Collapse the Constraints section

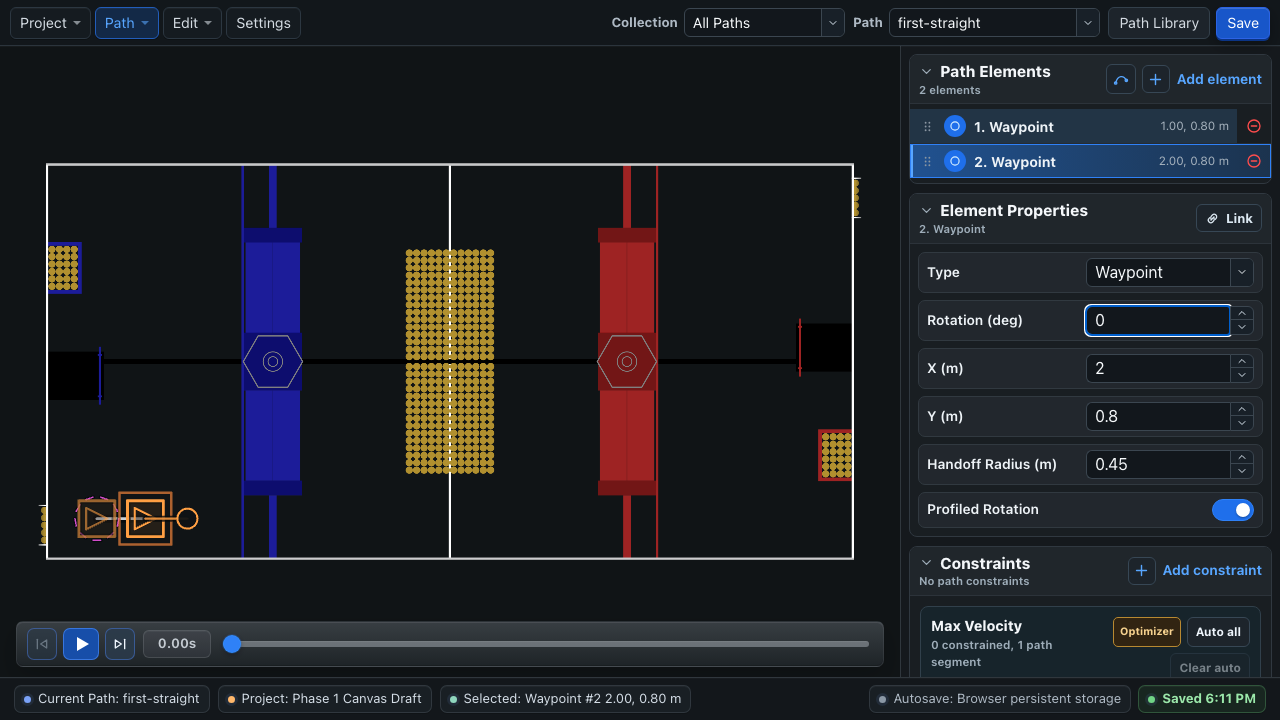(x=926, y=564)
